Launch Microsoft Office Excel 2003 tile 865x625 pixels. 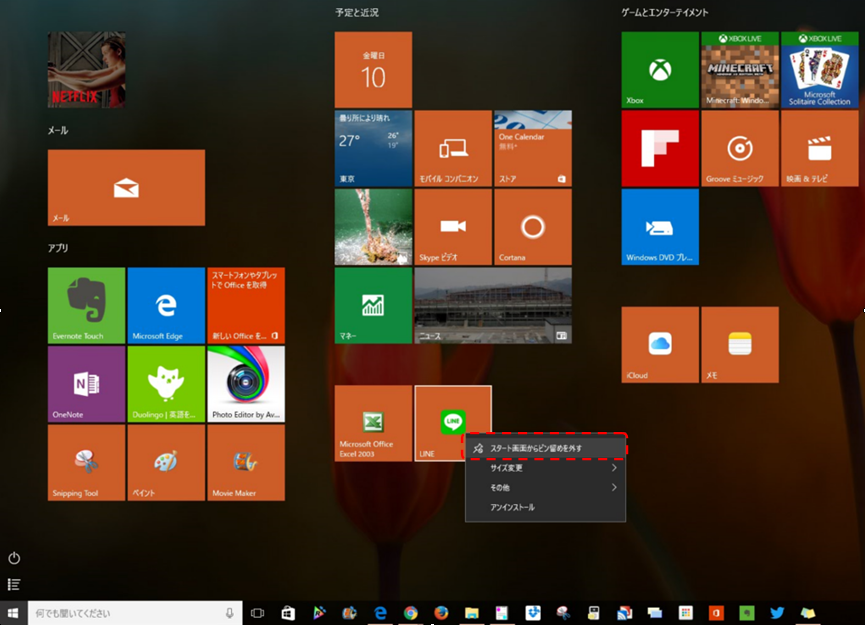[x=373, y=424]
